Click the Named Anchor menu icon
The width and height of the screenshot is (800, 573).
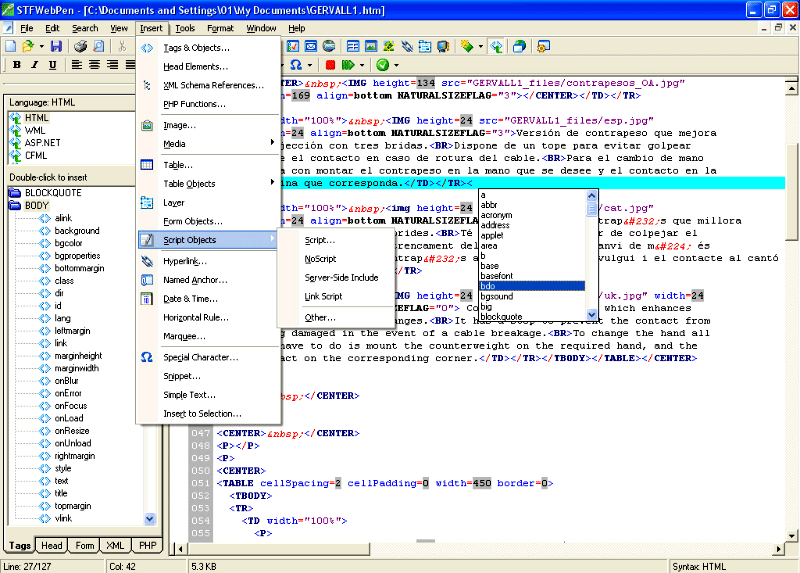[147, 280]
